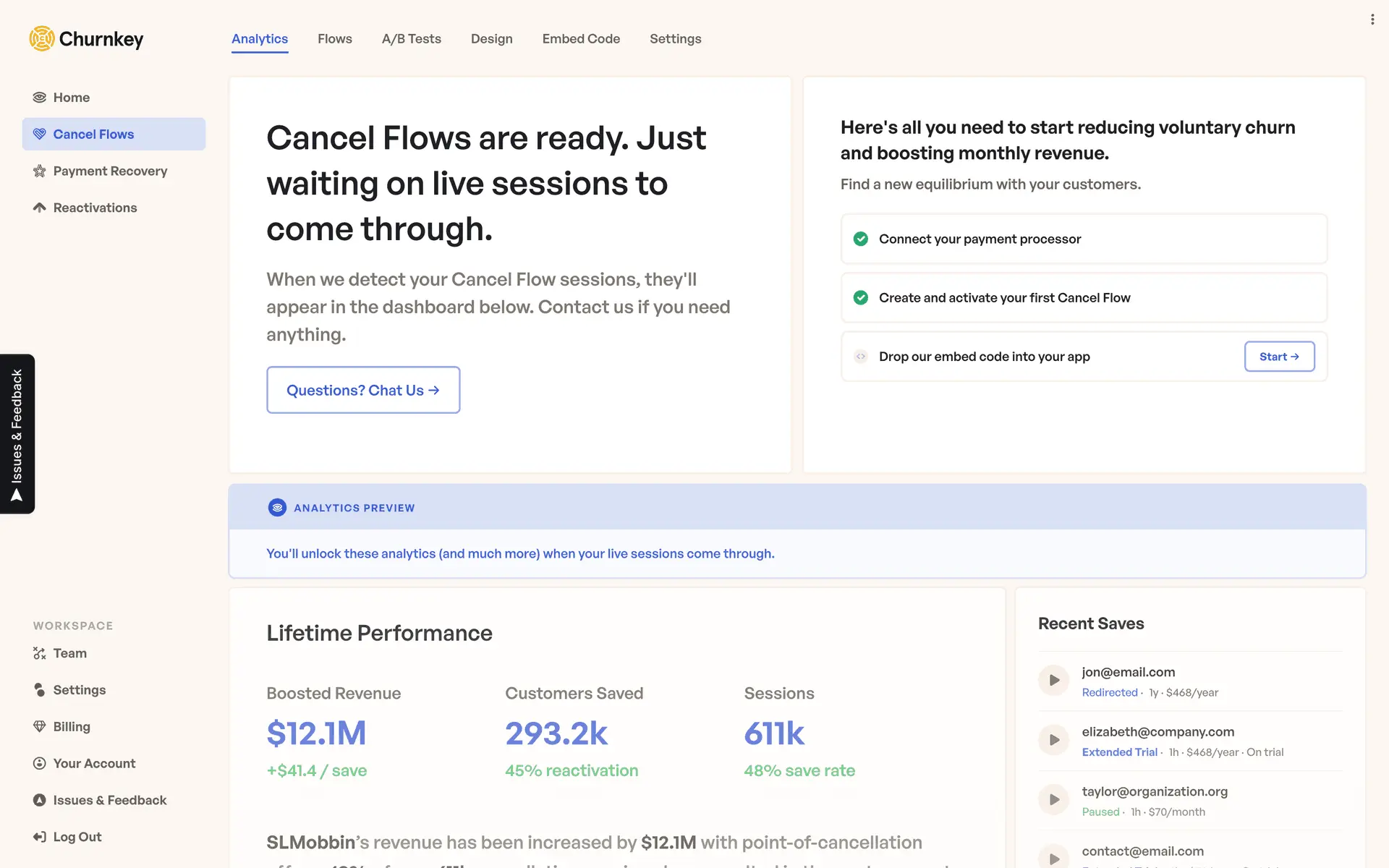Play the jon@email.com session recording
1389x868 pixels.
[x=1053, y=681]
